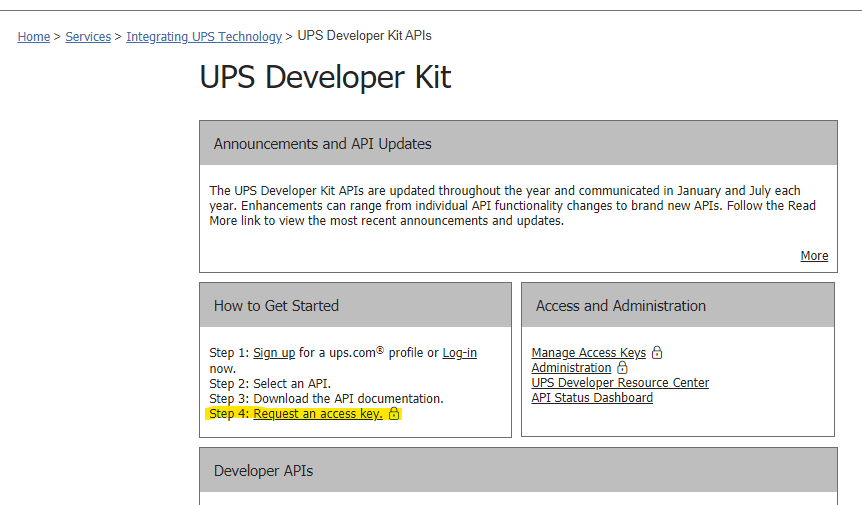Image resolution: width=862 pixels, height=505 pixels.
Task: Click the UPS Developer Kit page title
Action: (325, 77)
